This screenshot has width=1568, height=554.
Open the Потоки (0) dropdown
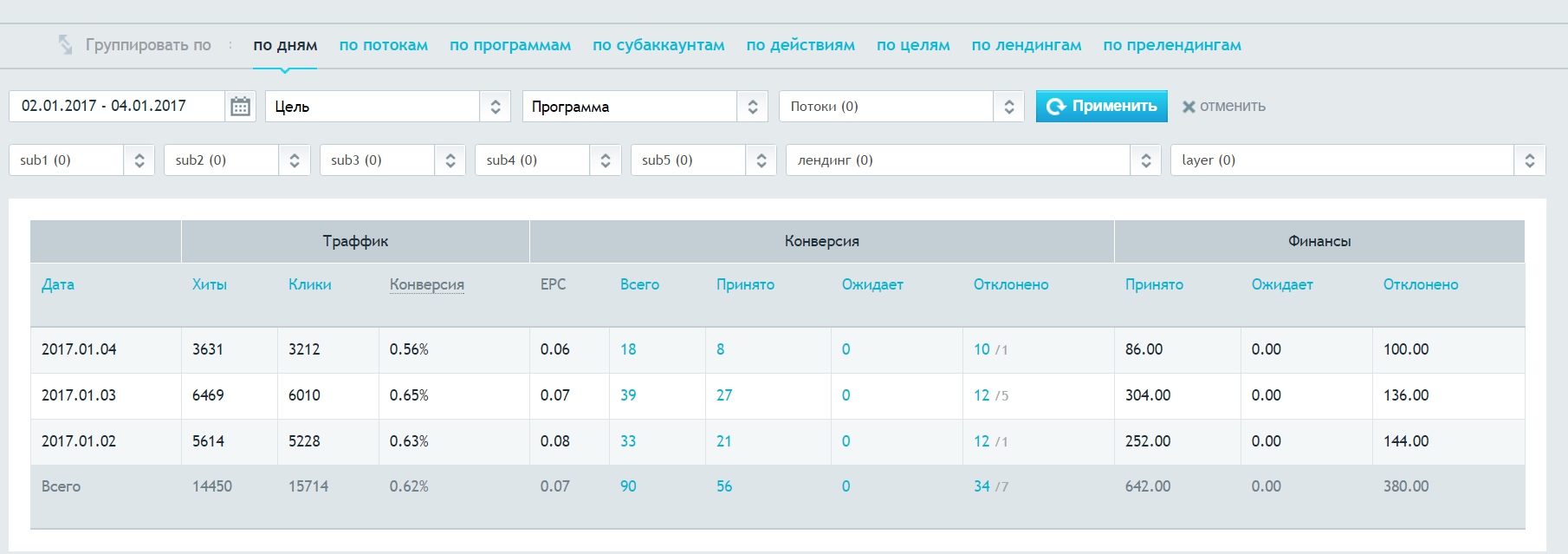pos(902,107)
